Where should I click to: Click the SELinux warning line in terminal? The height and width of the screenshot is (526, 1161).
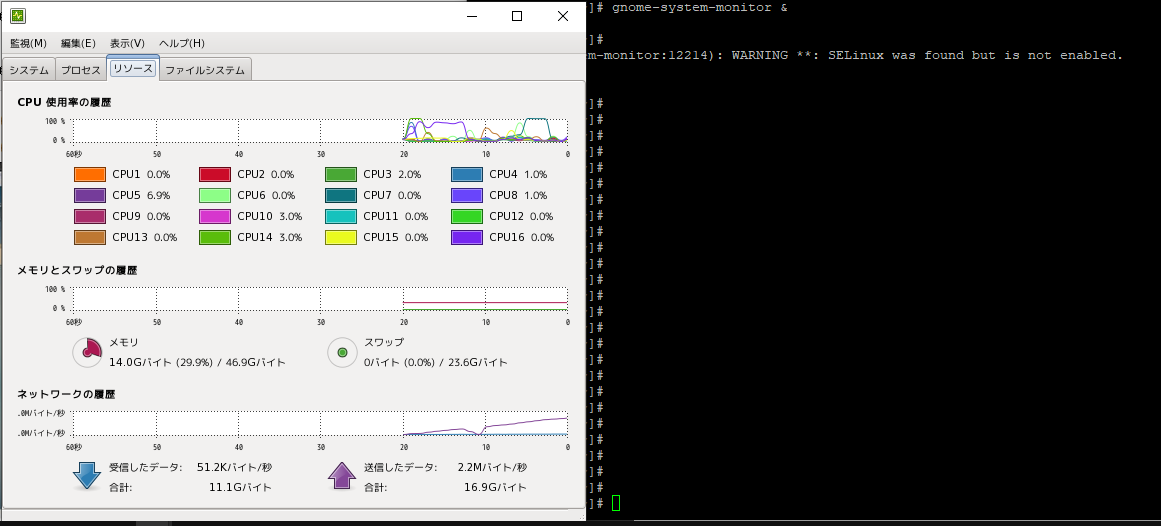coord(856,56)
